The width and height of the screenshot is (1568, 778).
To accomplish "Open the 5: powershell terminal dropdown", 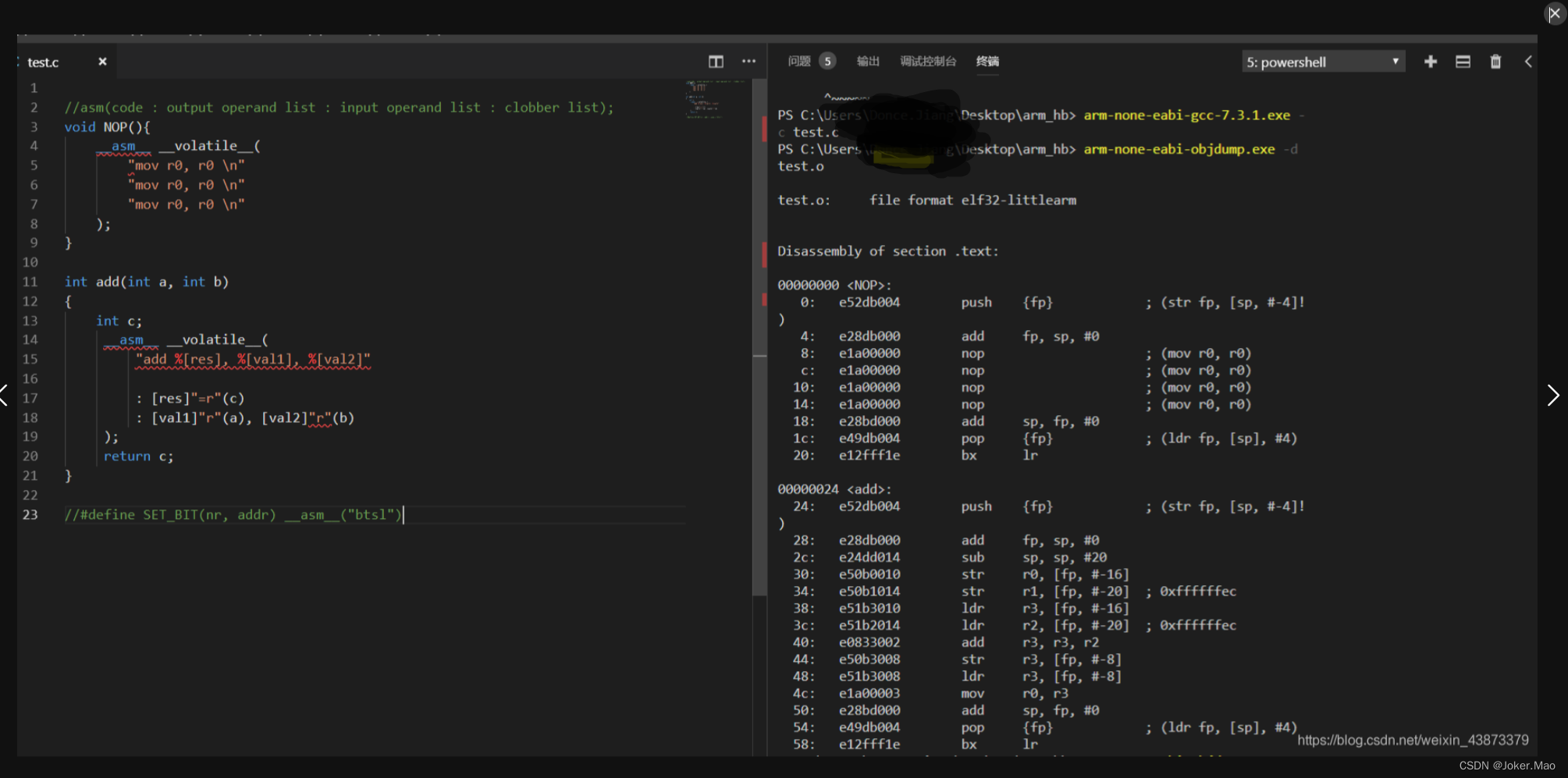I will [x=1323, y=61].
